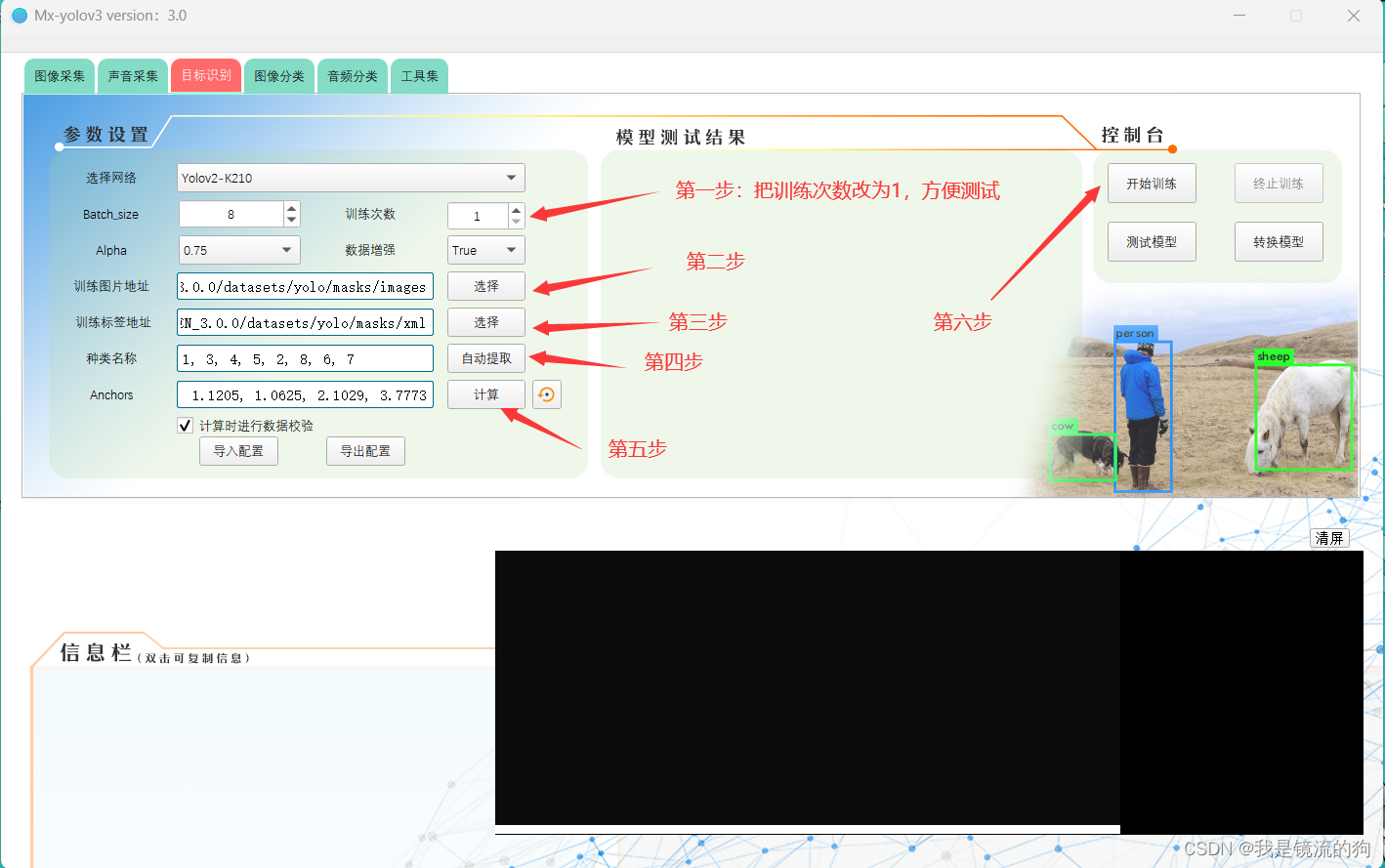Switch to the 工具集 tab
This screenshot has height=868, width=1385.
pyautogui.click(x=419, y=74)
